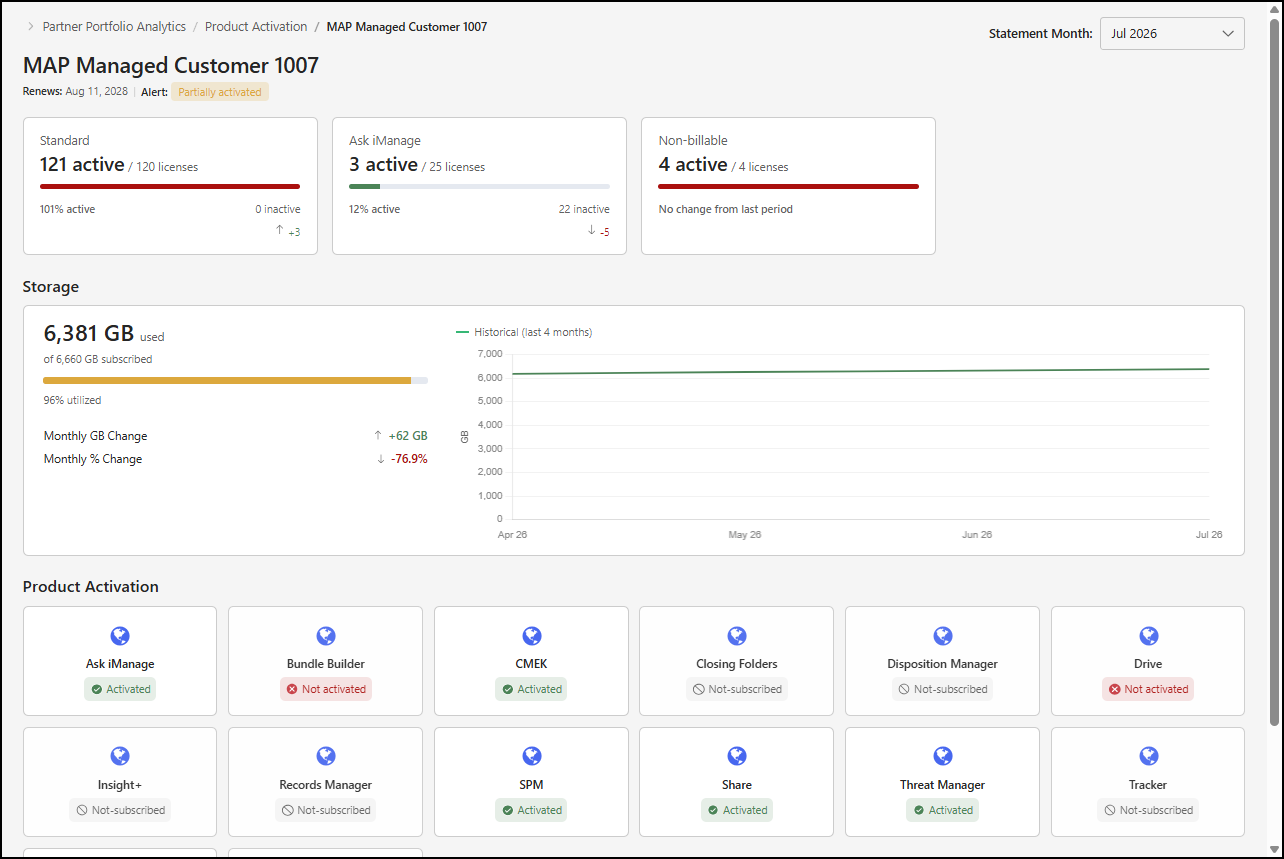The height and width of the screenshot is (859, 1284).
Task: Click the Standard license usage progress bar
Action: [x=170, y=186]
